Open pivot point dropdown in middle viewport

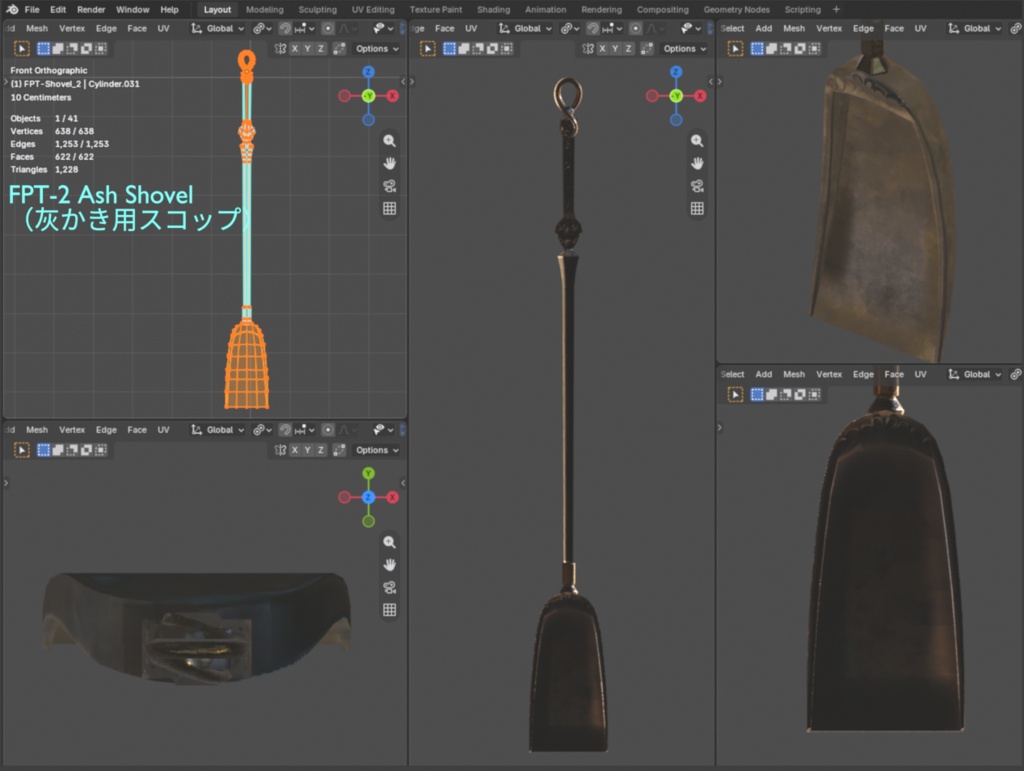click(569, 29)
